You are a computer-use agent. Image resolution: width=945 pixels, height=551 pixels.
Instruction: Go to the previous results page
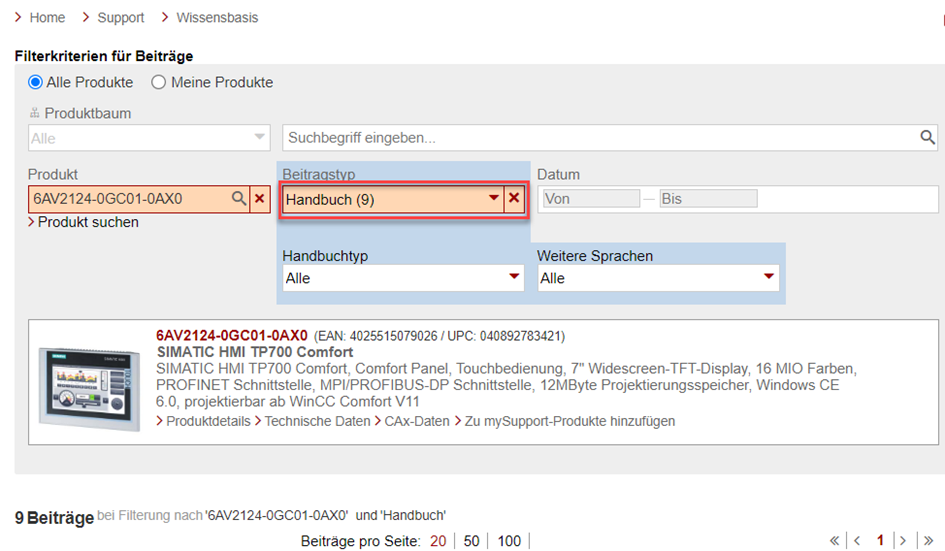[x=857, y=541]
